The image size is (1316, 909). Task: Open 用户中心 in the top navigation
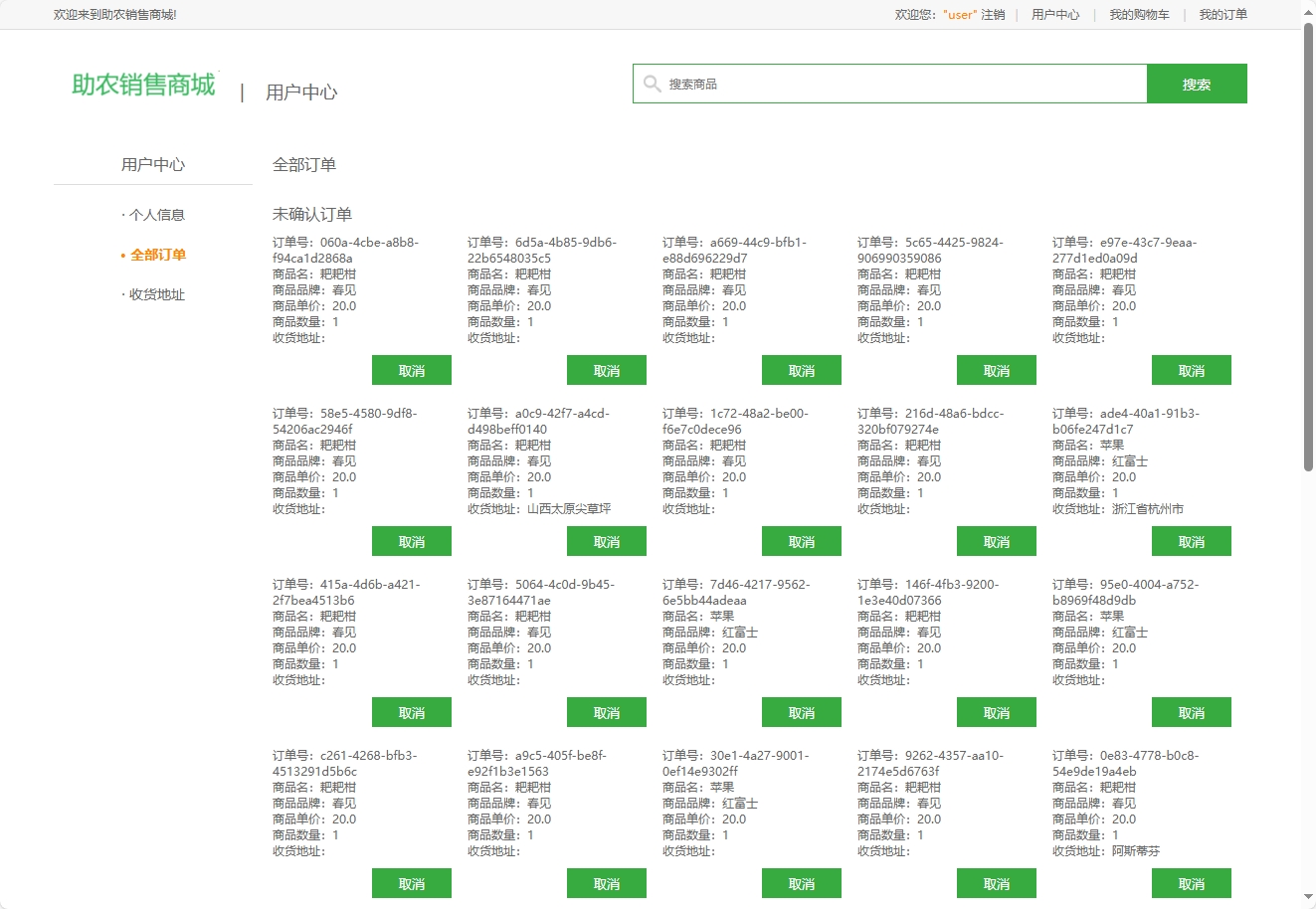coord(1054,15)
